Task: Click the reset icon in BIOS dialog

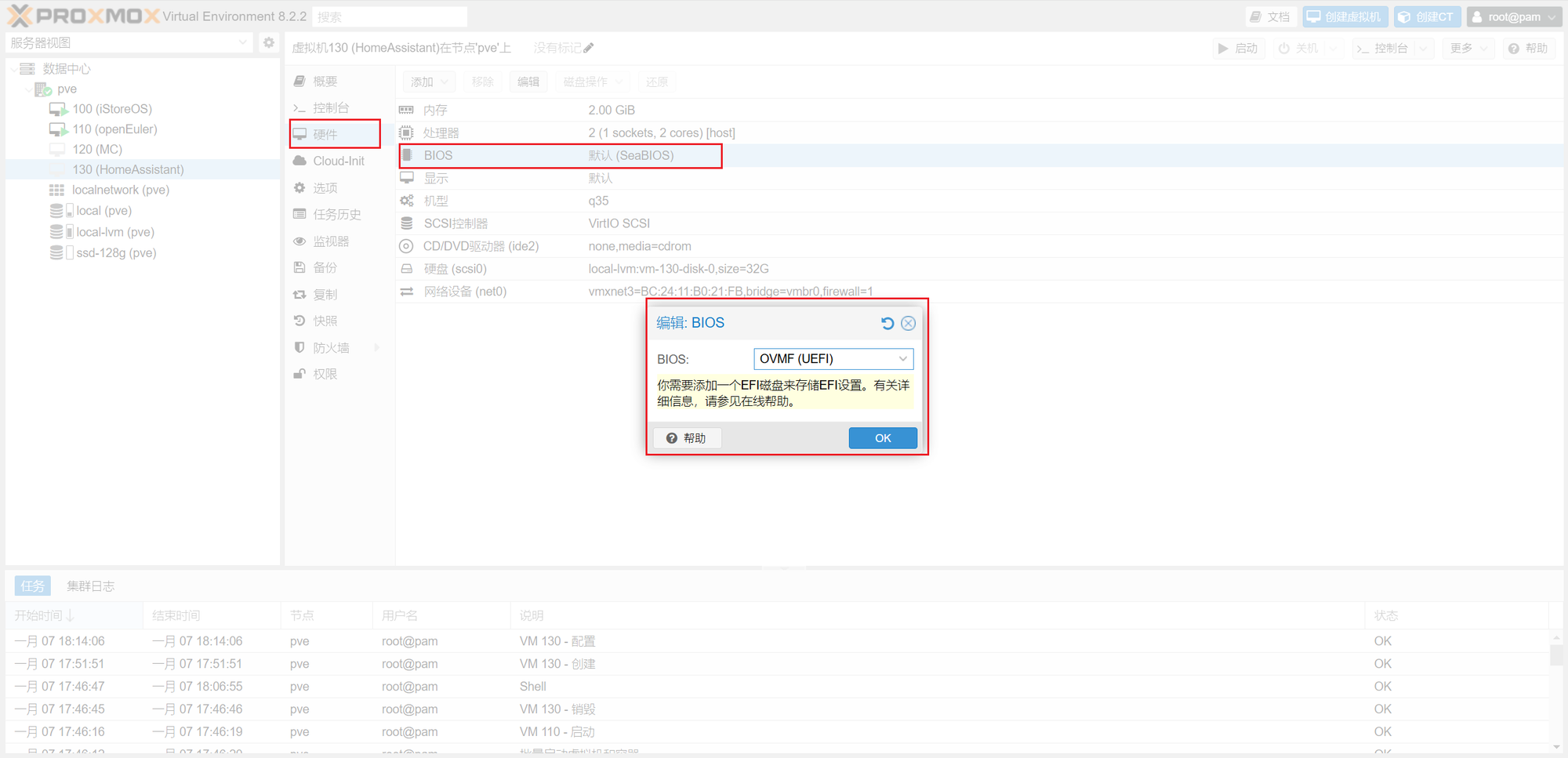Action: pos(887,323)
